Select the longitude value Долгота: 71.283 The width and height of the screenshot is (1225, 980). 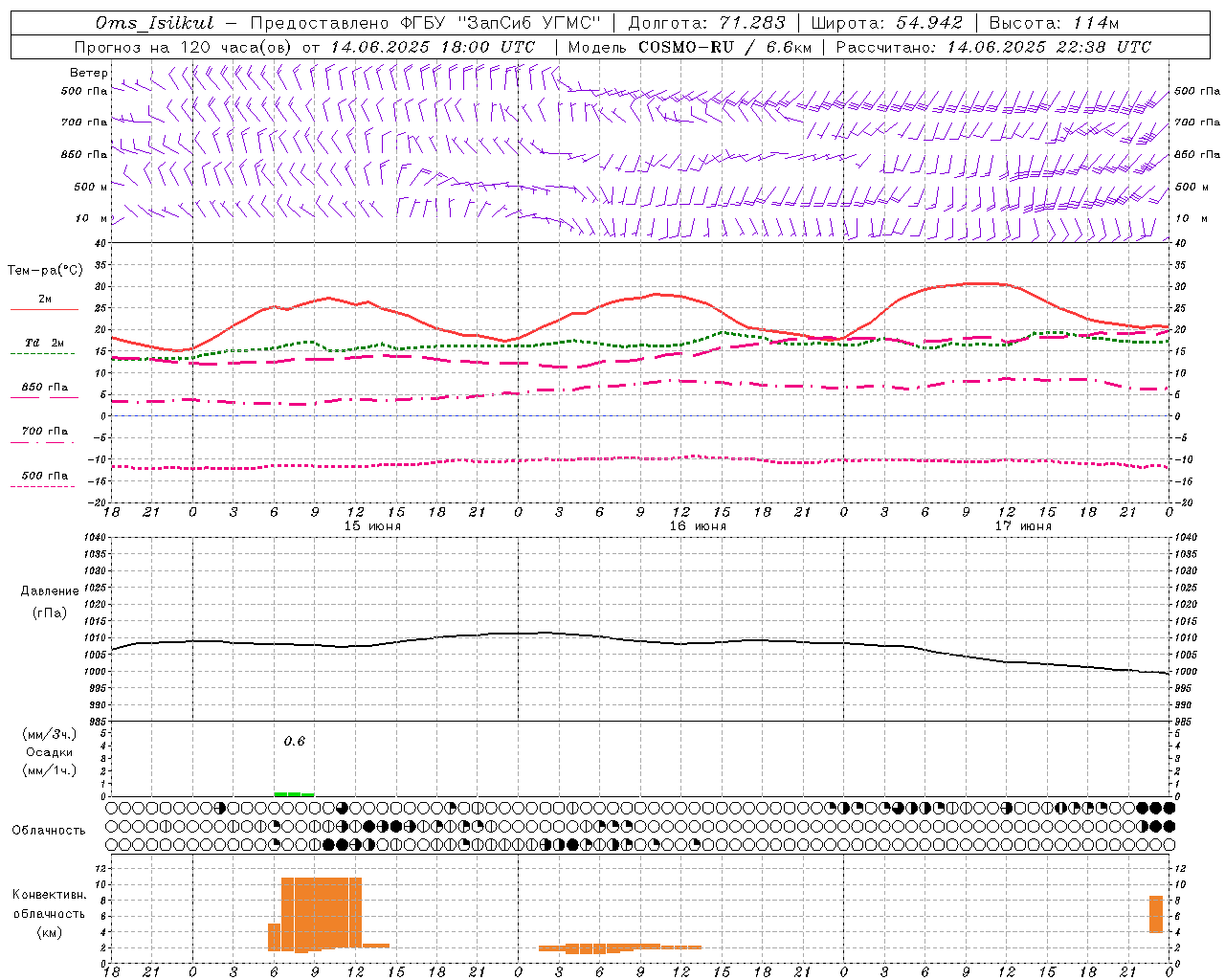click(x=706, y=23)
